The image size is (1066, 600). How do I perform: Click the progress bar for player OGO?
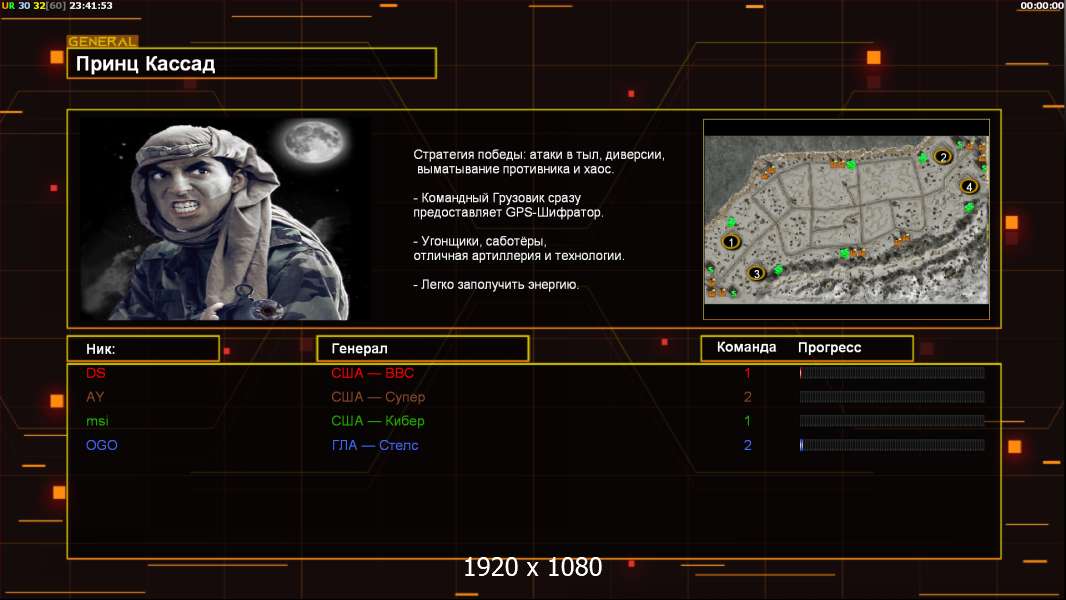[892, 445]
